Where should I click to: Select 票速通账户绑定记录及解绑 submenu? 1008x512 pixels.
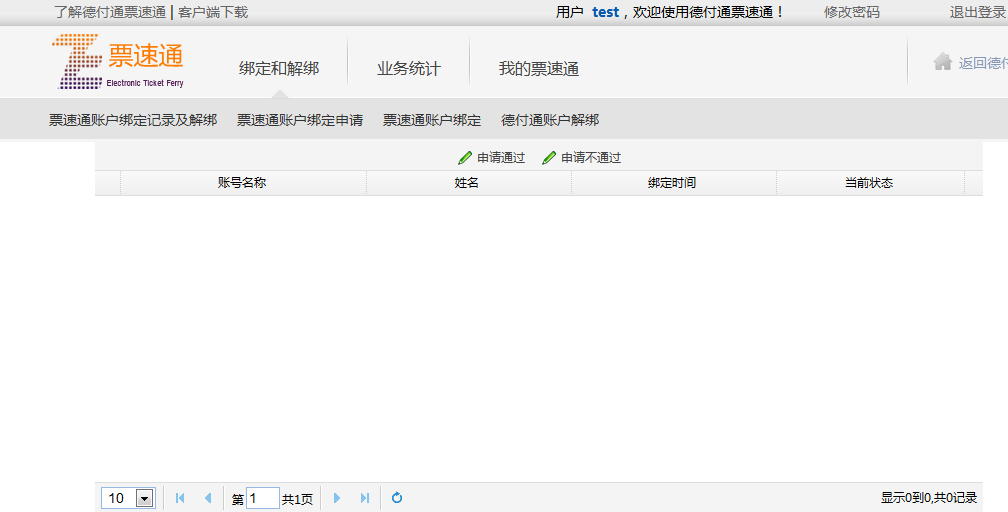click(x=133, y=120)
